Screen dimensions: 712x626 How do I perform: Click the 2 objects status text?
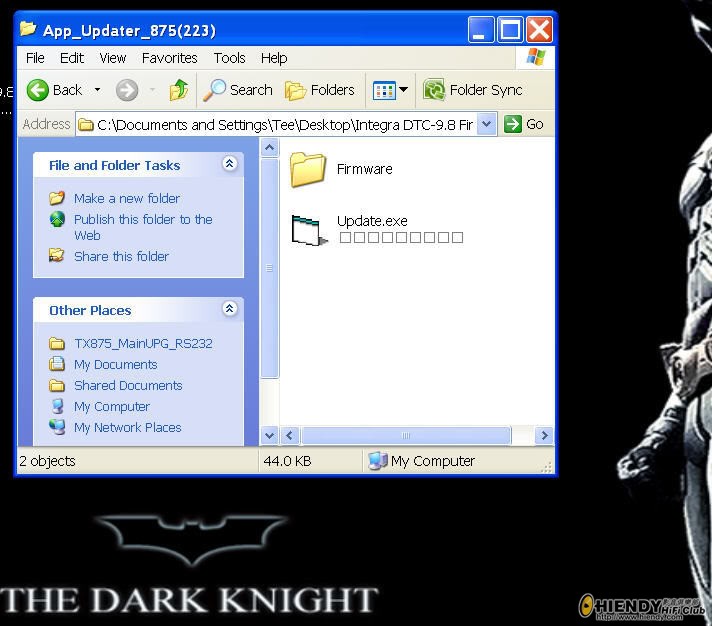47,461
